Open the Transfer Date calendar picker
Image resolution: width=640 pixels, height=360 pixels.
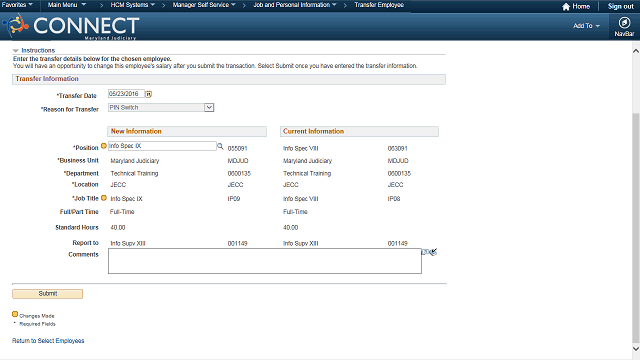click(149, 94)
